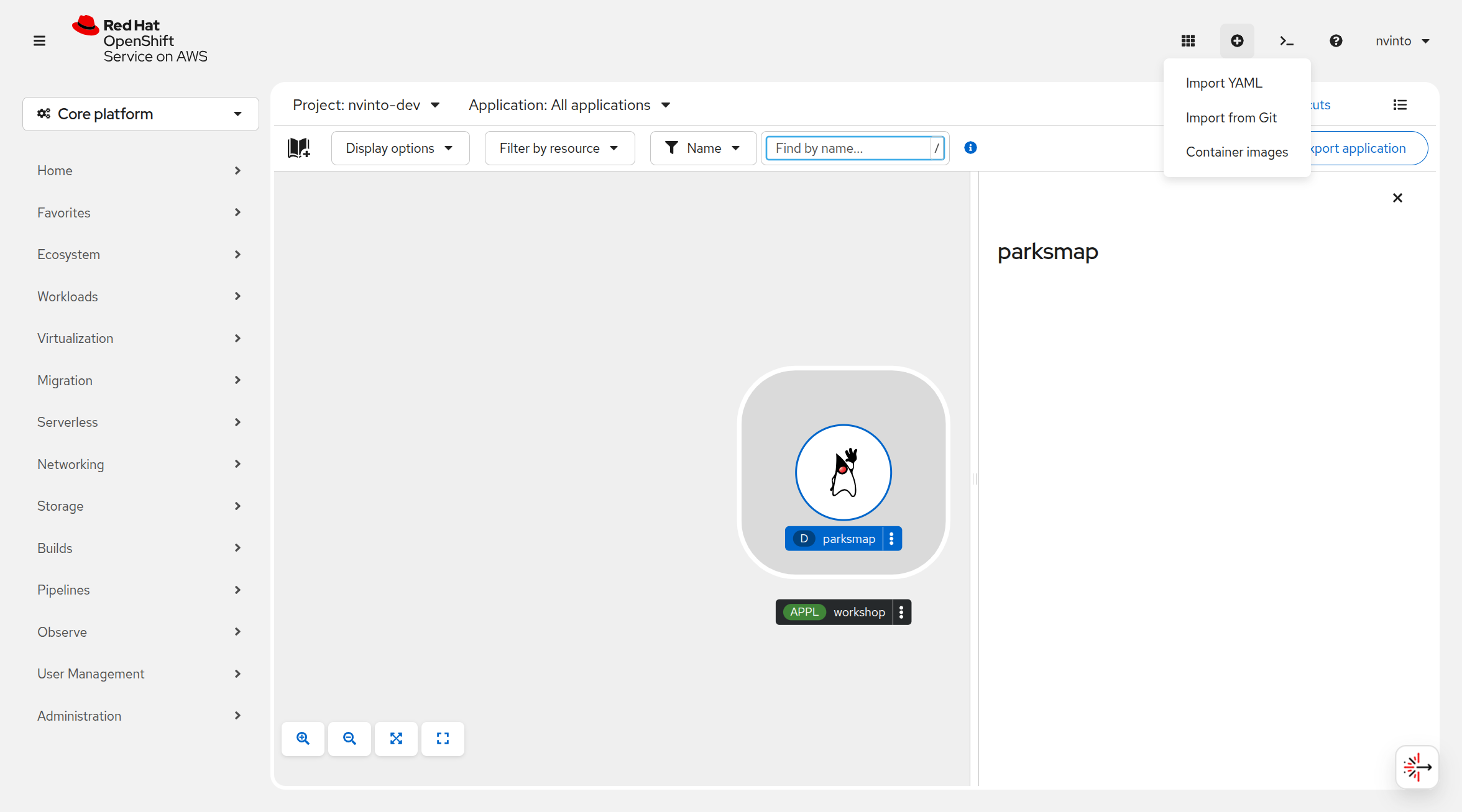The width and height of the screenshot is (1462, 812).
Task: Open the nvinto user menu
Action: point(1402,41)
